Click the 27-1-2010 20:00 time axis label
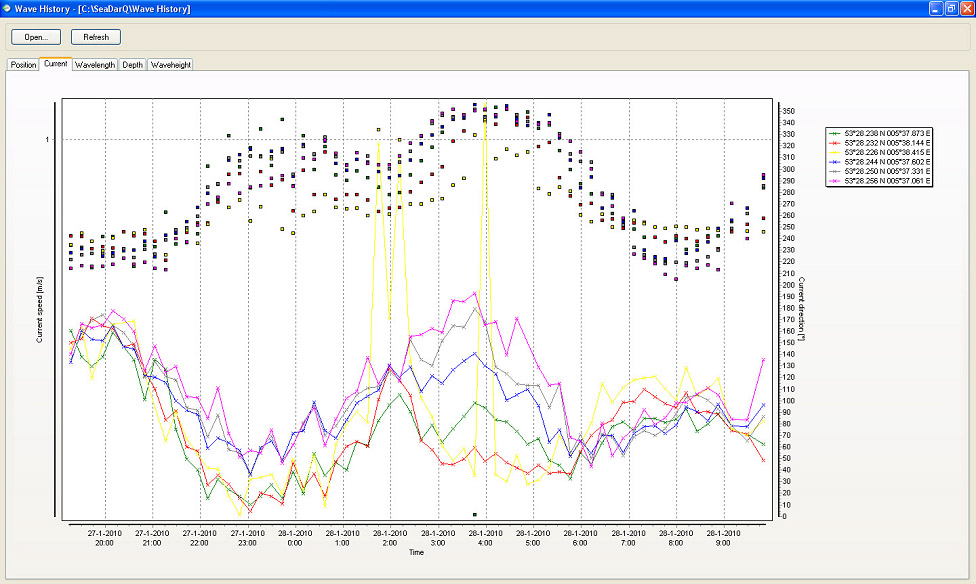976x584 pixels. tap(104, 538)
